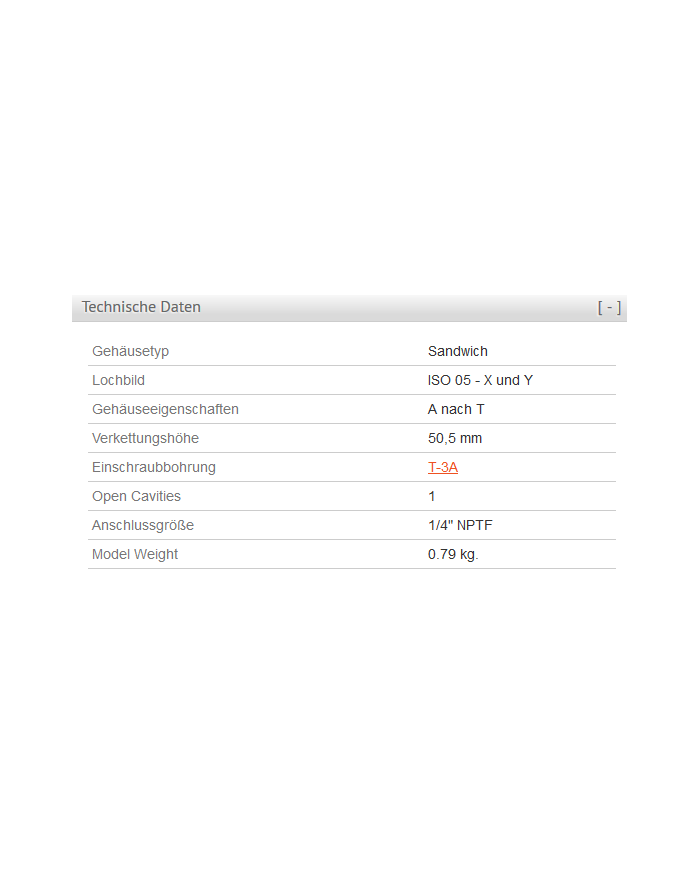The image size is (700, 869).
Task: Click the Einschraubbohrung label
Action: 153,467
